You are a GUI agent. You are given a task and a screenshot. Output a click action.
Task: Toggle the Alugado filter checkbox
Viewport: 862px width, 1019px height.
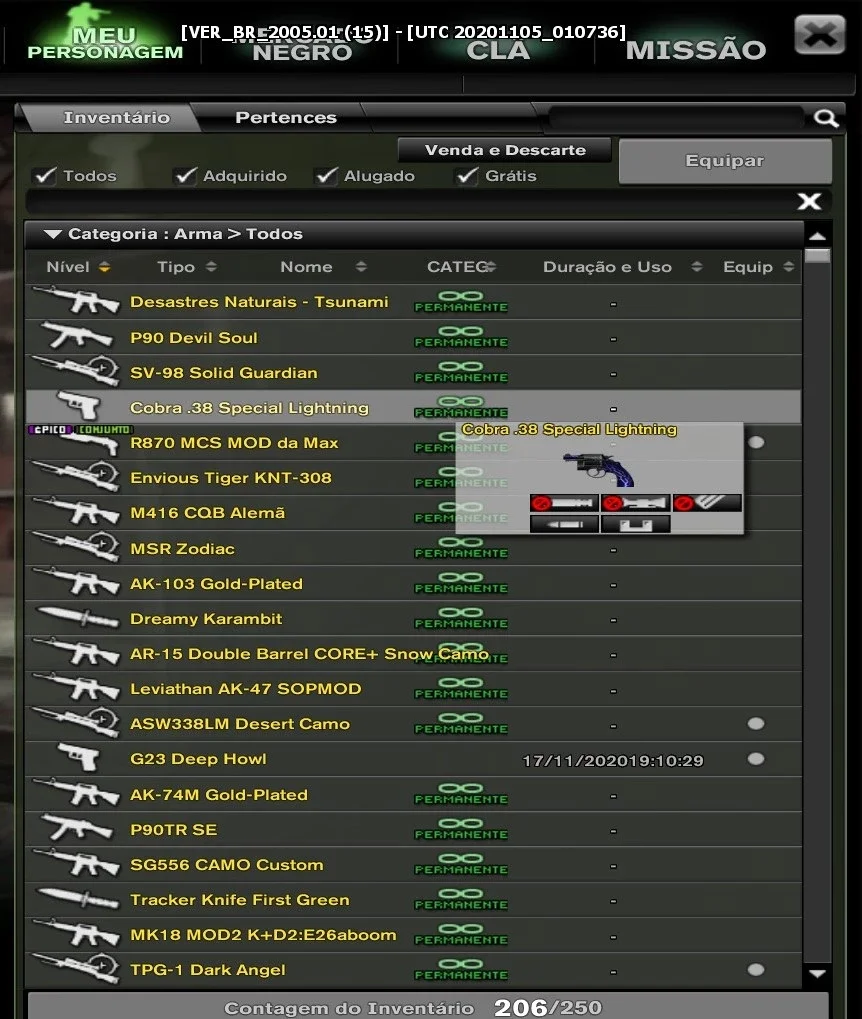[x=326, y=175]
